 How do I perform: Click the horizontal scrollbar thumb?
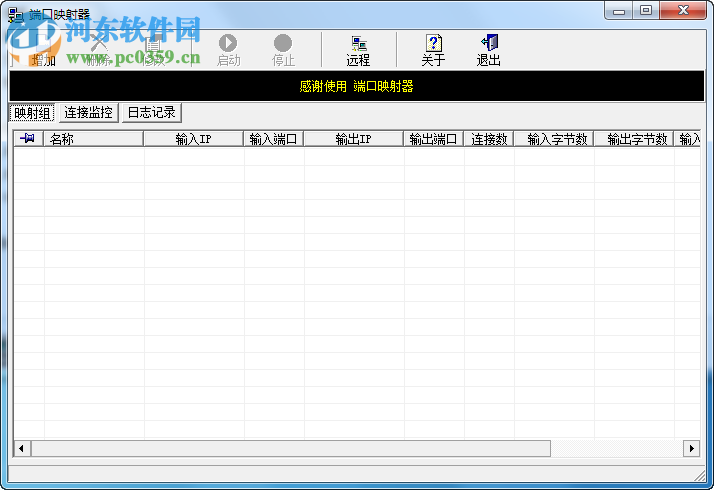(291, 449)
